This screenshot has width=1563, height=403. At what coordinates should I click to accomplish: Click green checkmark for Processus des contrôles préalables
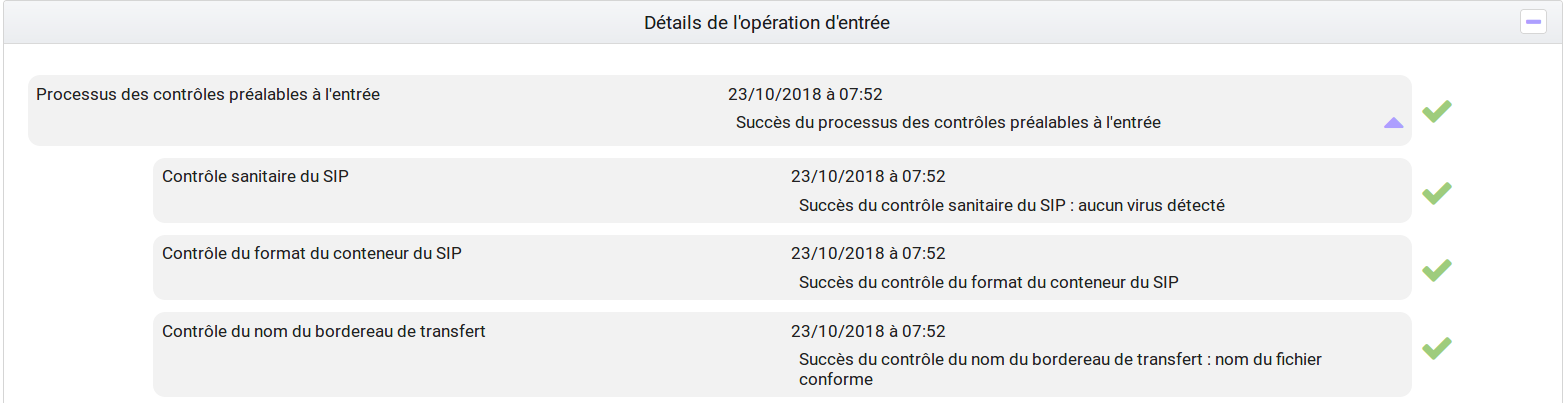point(1437,111)
